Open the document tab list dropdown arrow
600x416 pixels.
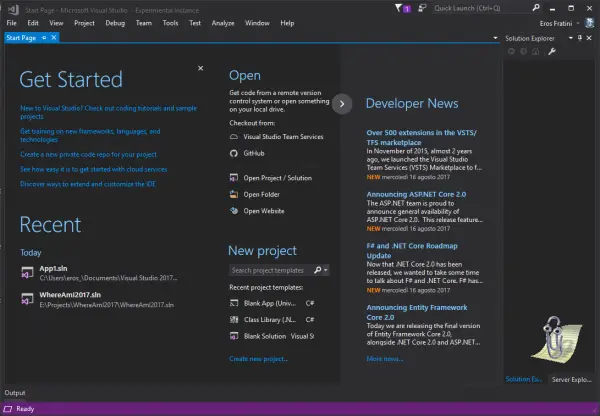495,38
